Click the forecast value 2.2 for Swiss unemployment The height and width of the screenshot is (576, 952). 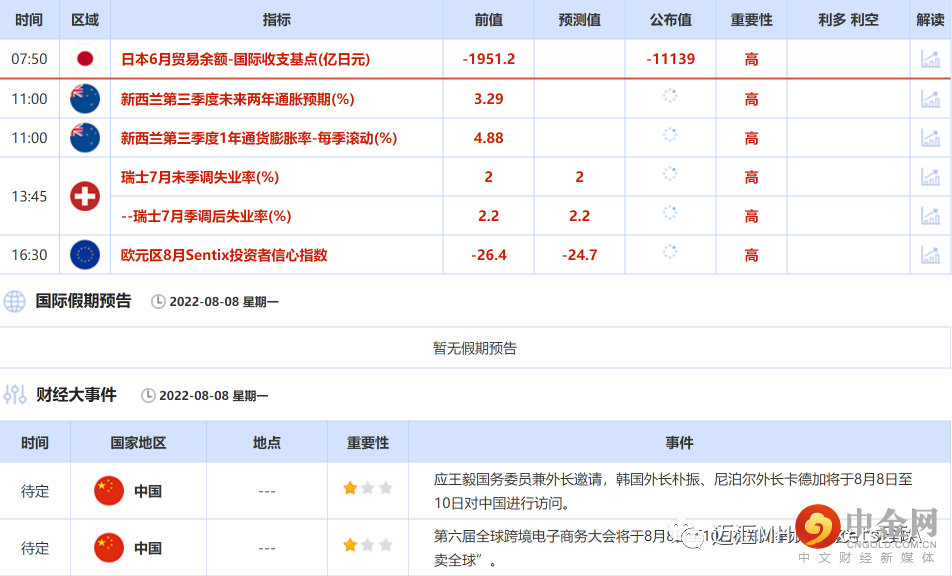pos(579,215)
